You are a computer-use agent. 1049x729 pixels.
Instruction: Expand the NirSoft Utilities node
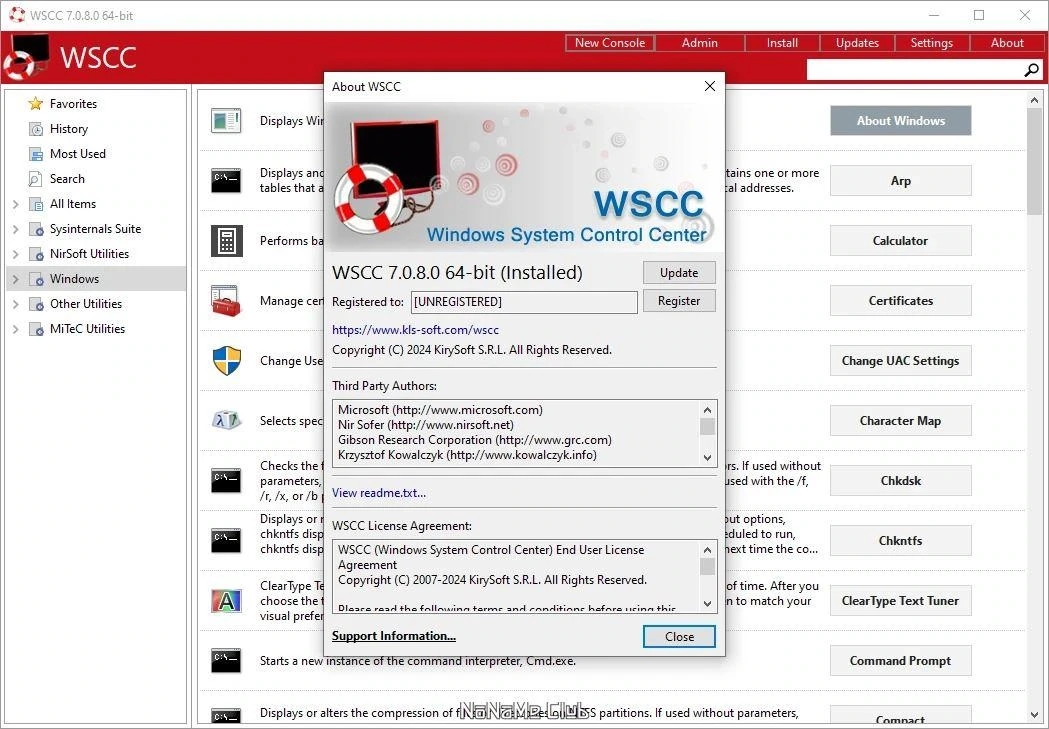[15, 254]
